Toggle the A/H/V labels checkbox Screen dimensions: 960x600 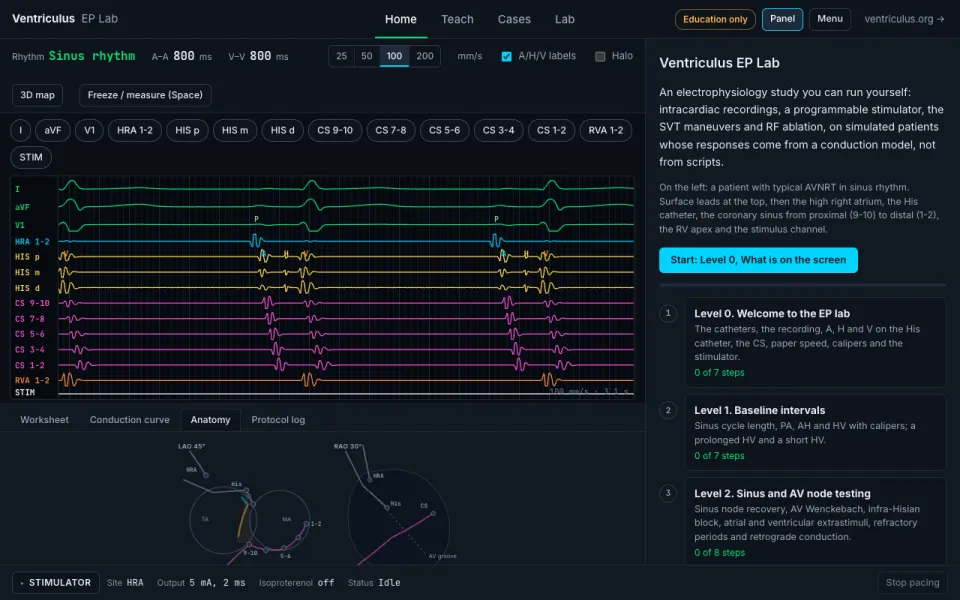tap(506, 56)
